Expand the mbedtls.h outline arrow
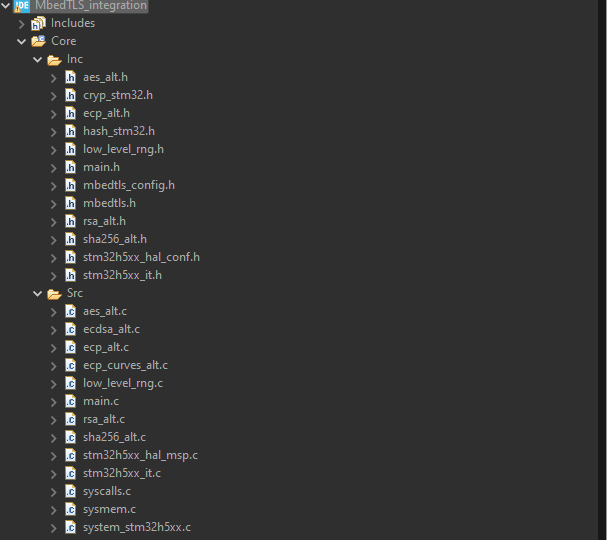 point(53,204)
